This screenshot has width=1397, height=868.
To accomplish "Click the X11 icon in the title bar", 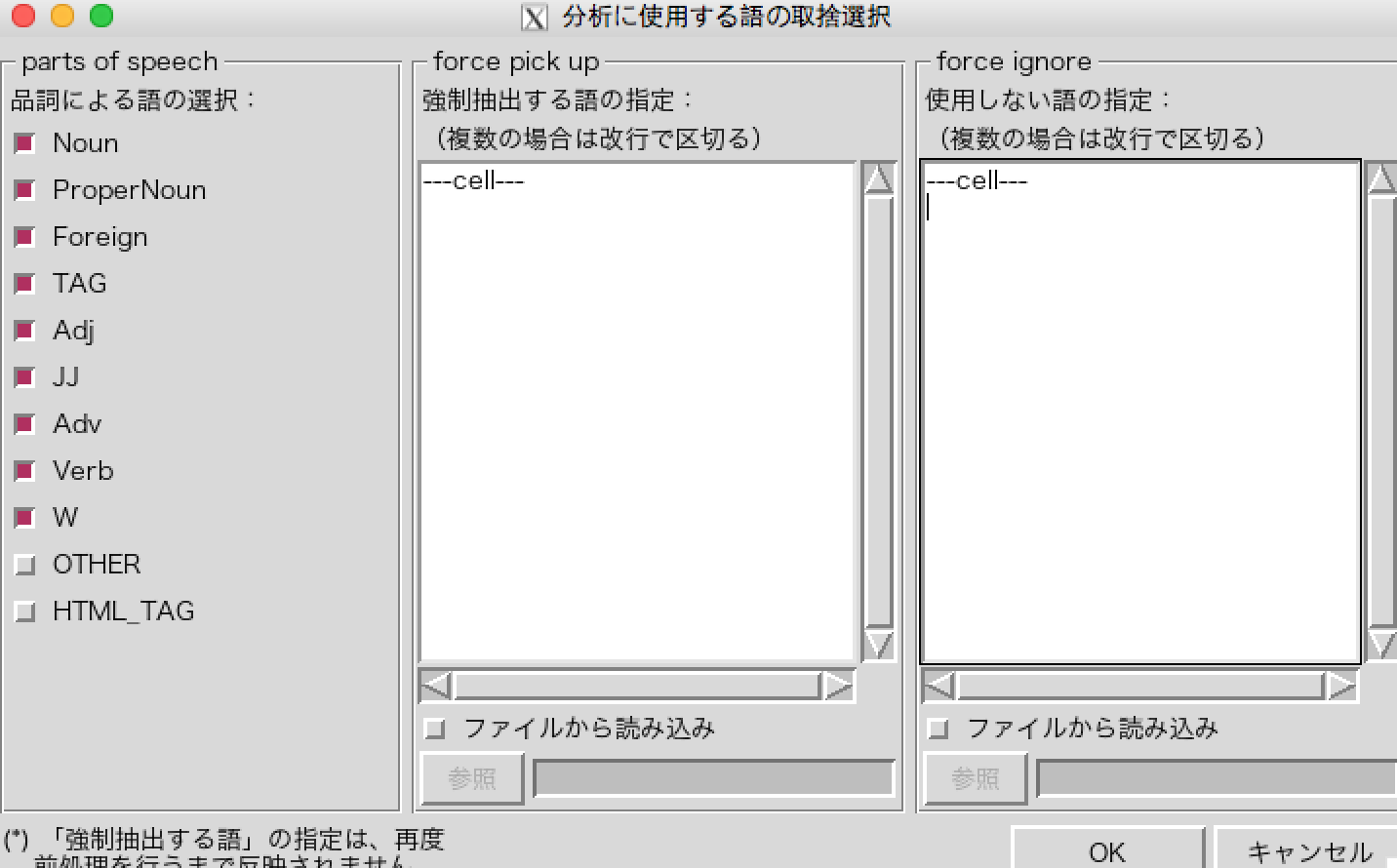I will (535, 18).
